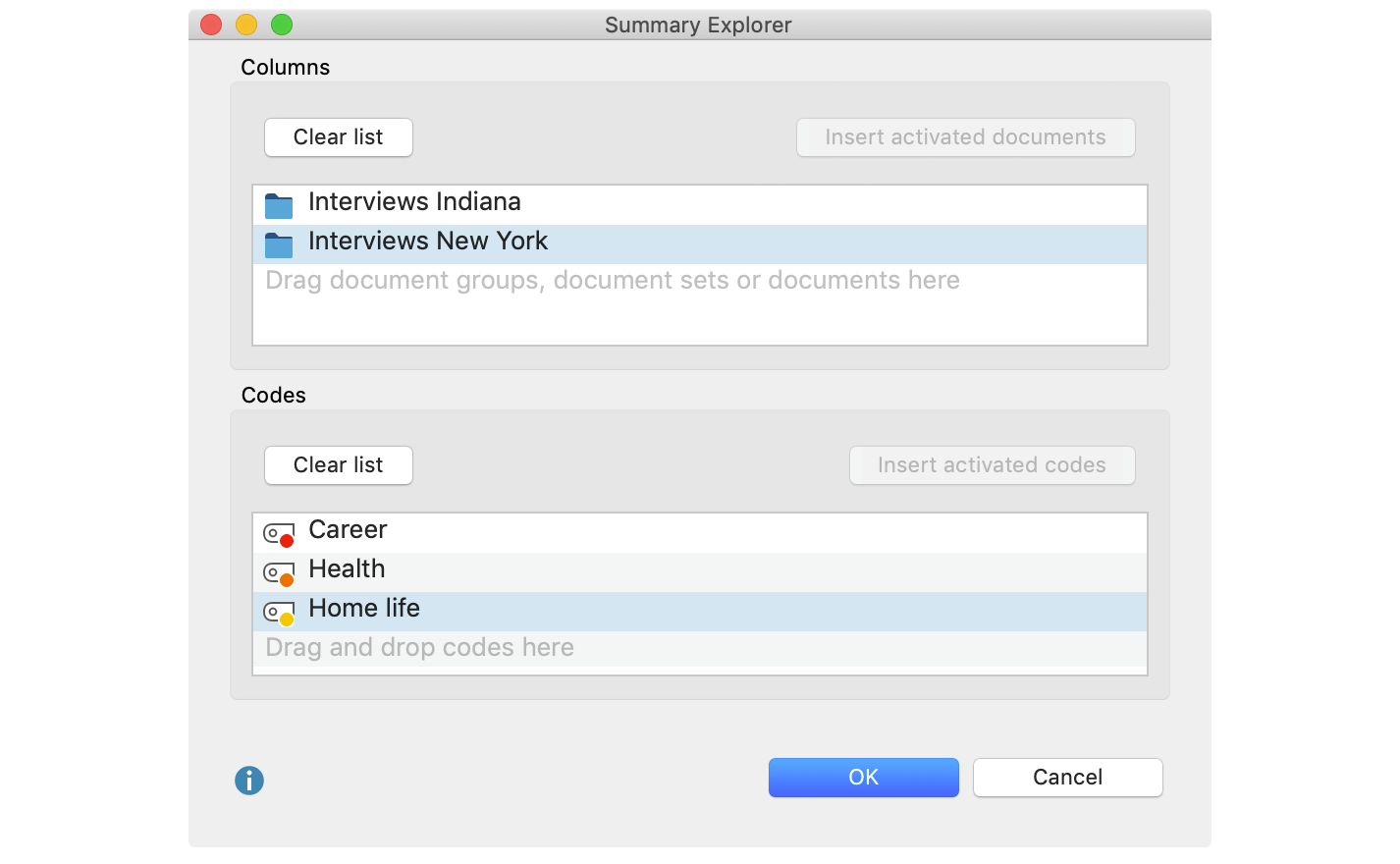
Task: Click the folder icon beside Interviews Indiana
Action: (x=279, y=205)
